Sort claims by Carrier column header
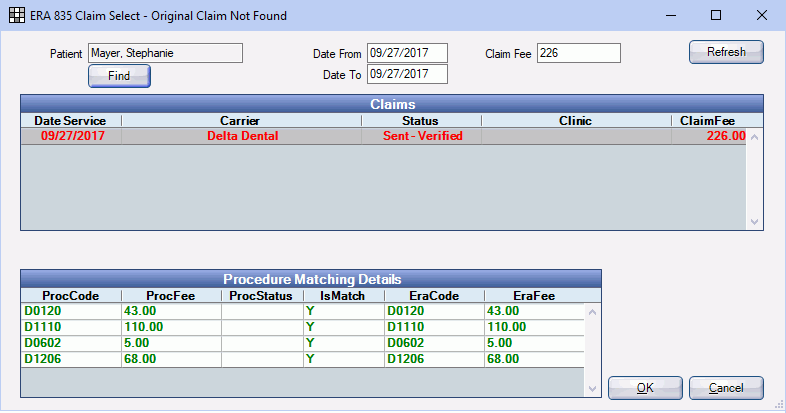 click(241, 121)
